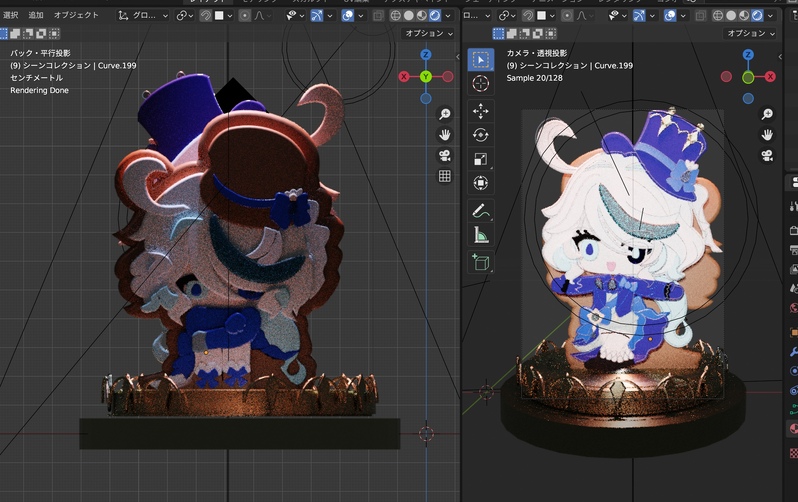Switch left viewport to wireframe shading
Image resolution: width=798 pixels, height=502 pixels.
pos(395,16)
